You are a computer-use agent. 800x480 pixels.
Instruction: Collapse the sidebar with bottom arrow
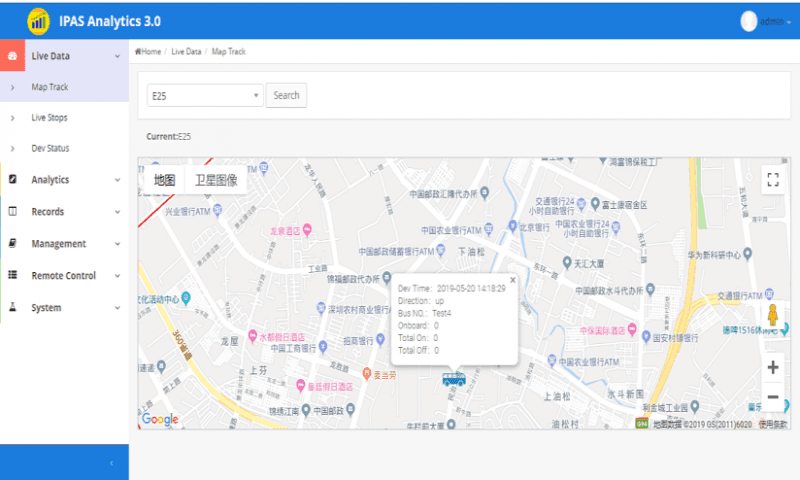(x=111, y=463)
